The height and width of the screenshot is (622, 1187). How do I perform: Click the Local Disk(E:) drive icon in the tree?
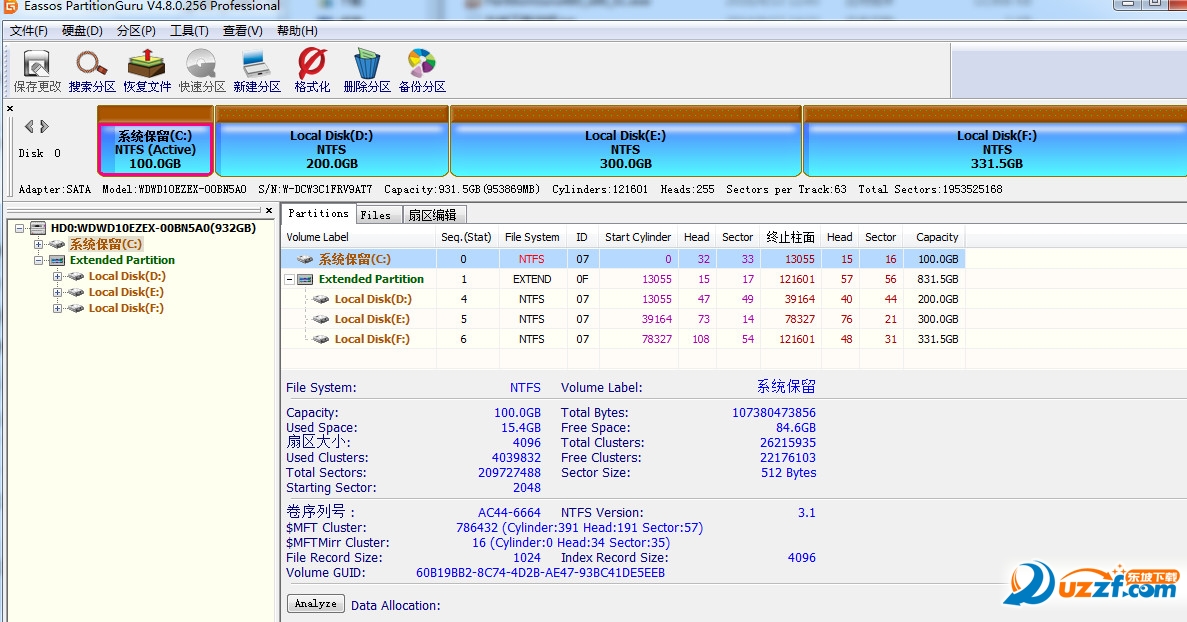(76, 292)
